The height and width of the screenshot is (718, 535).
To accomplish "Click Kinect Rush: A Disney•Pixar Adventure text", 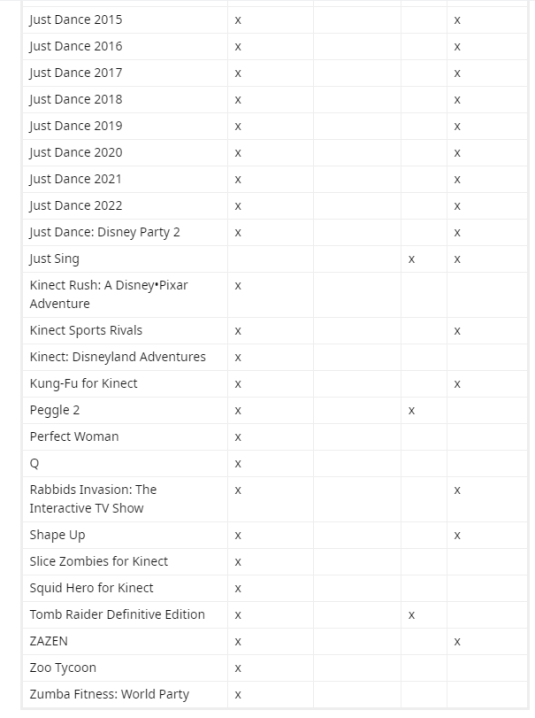I will tap(109, 294).
